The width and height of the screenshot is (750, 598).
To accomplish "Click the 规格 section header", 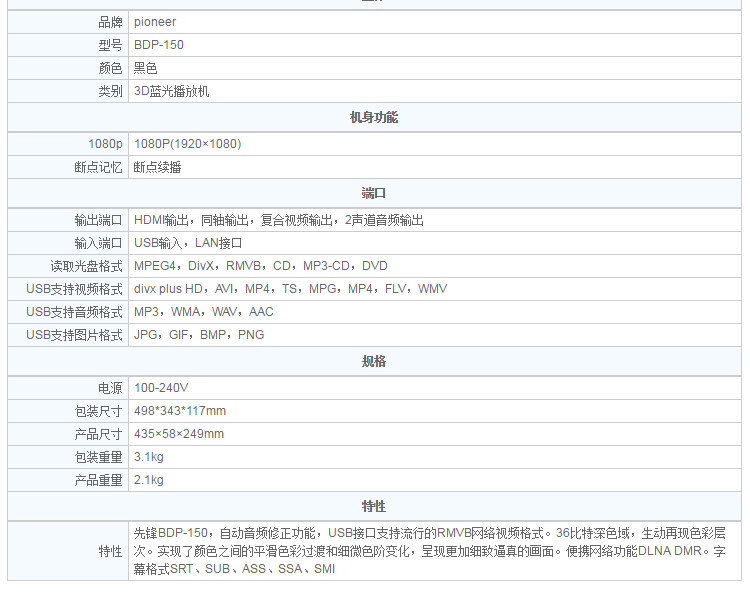I will click(x=374, y=361).
